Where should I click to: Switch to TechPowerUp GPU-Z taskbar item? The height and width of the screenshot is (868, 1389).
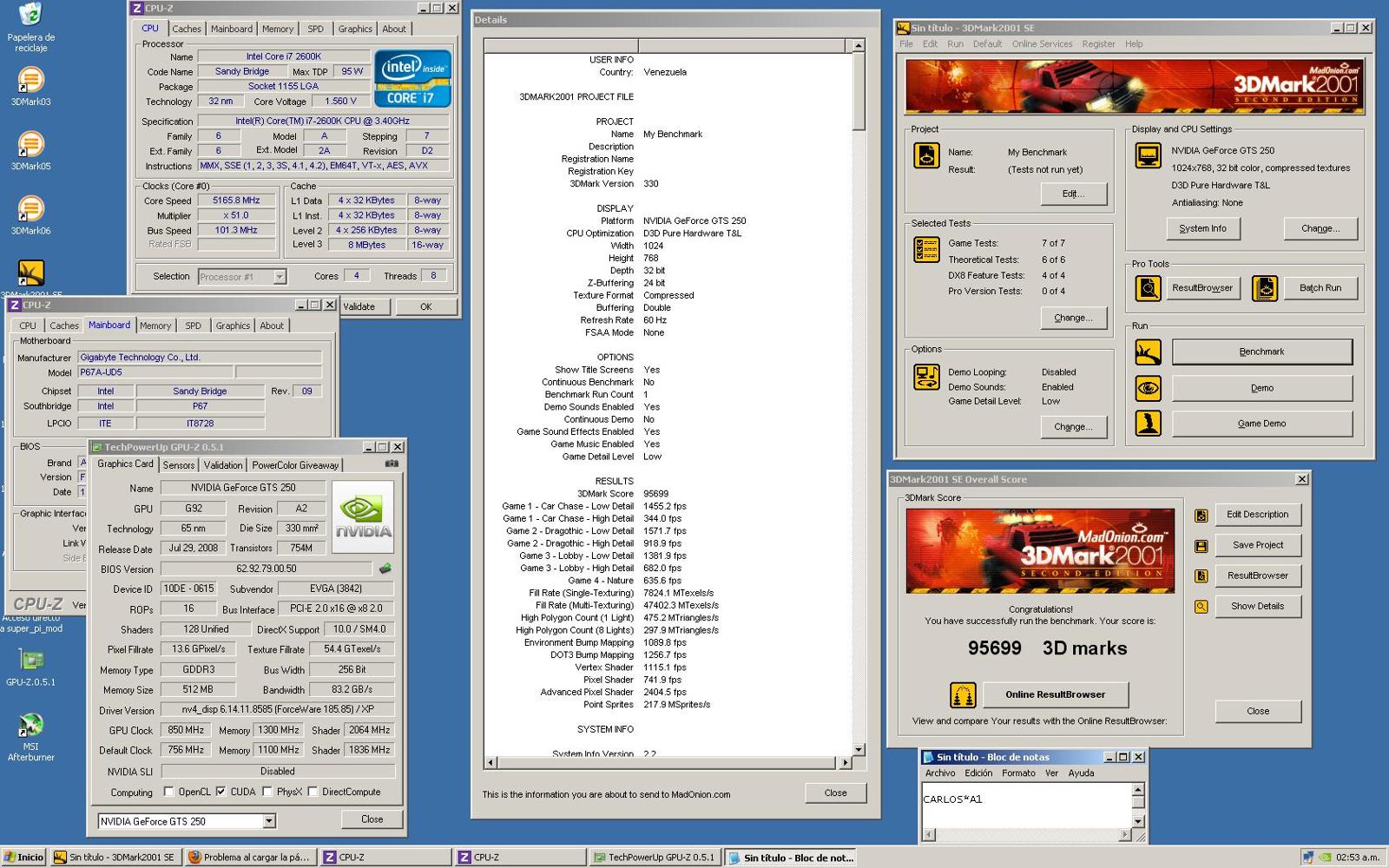[655, 857]
